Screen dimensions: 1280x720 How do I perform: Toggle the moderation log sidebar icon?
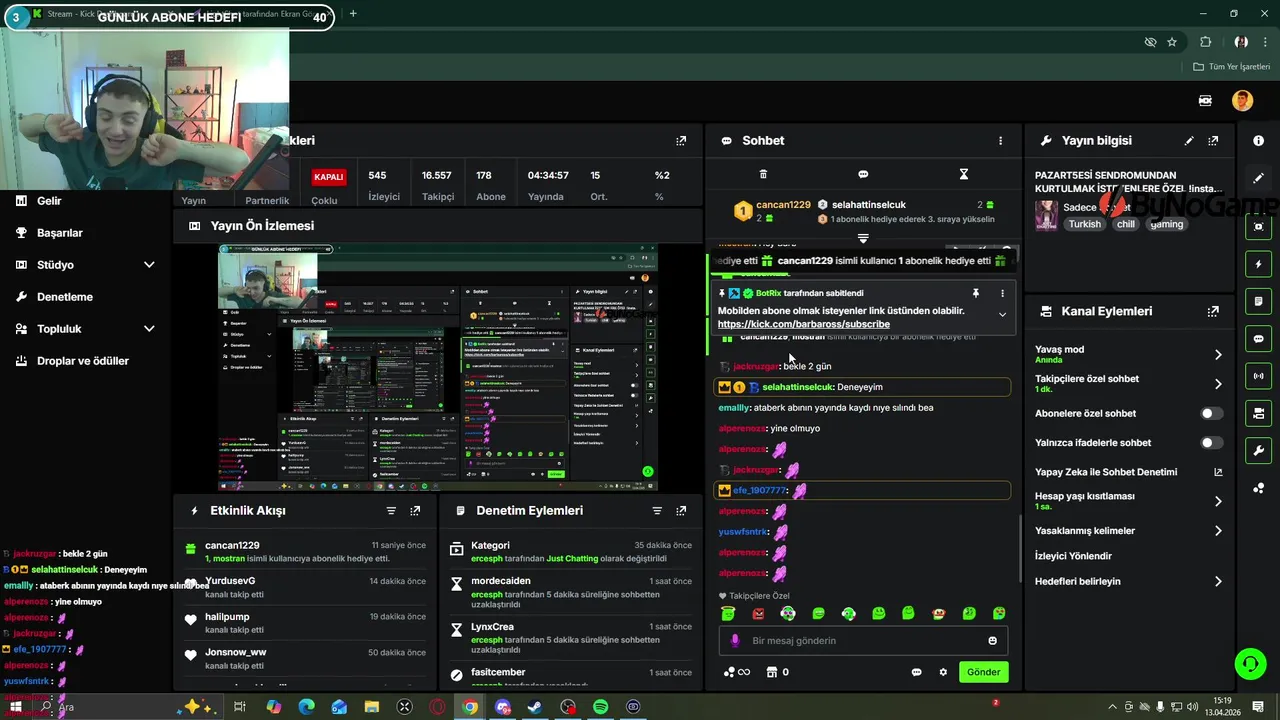[1258, 301]
